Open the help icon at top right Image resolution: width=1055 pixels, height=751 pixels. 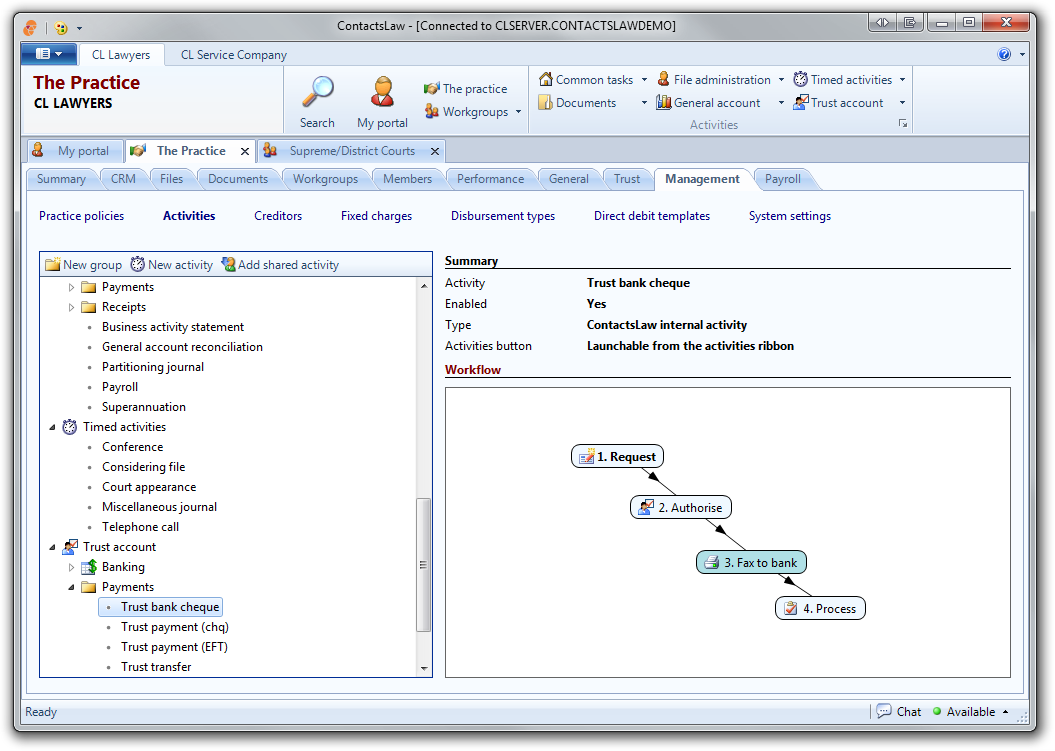pos(1004,55)
